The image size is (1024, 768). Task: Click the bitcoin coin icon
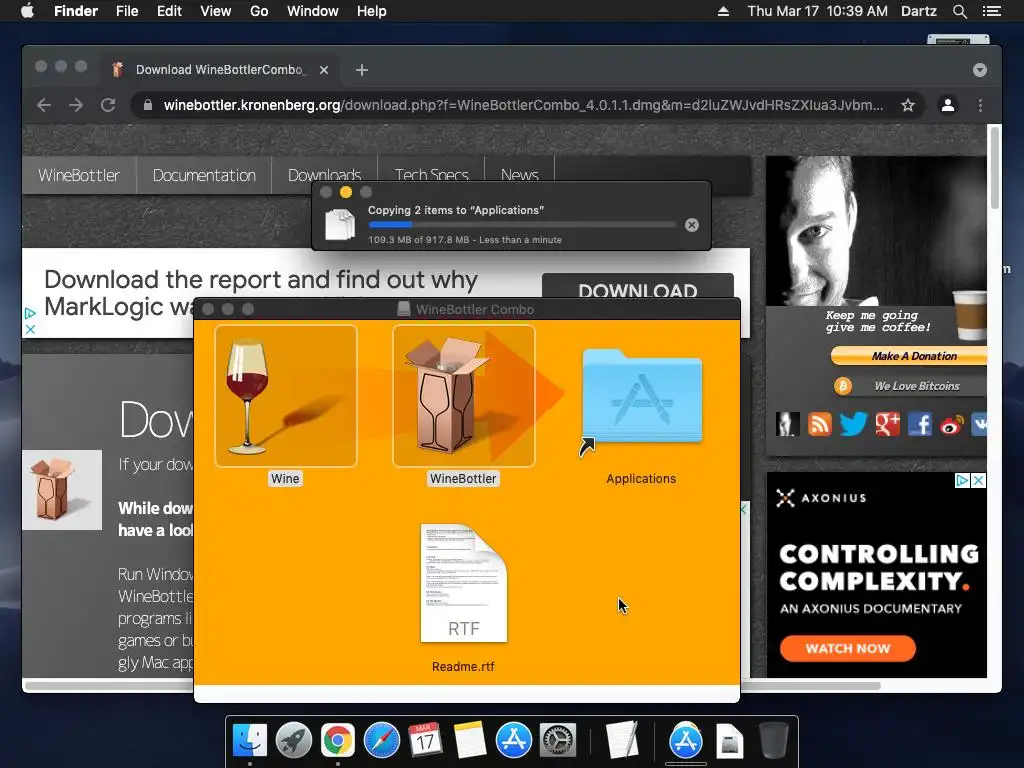coord(842,386)
